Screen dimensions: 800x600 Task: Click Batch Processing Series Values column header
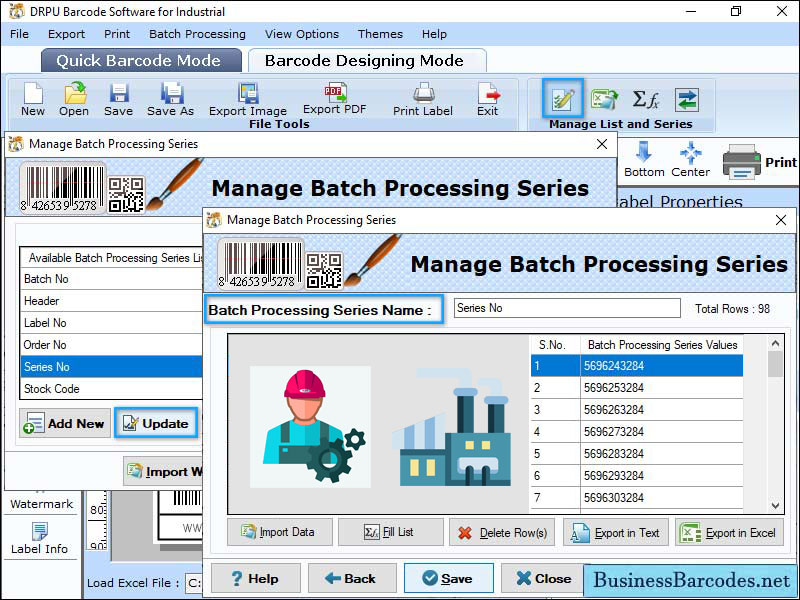coord(662,345)
